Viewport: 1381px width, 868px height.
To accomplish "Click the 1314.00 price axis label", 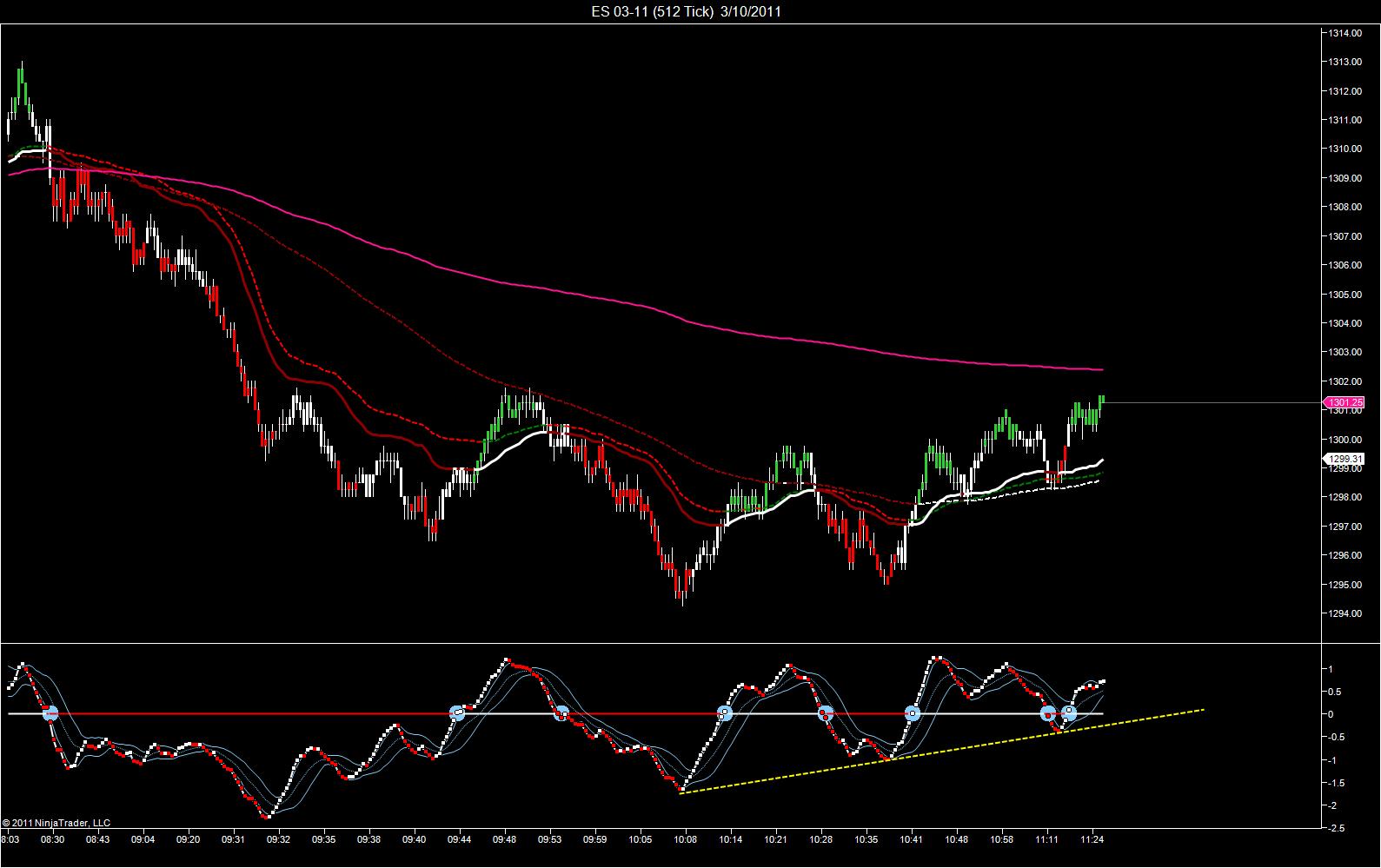I will [x=1345, y=33].
